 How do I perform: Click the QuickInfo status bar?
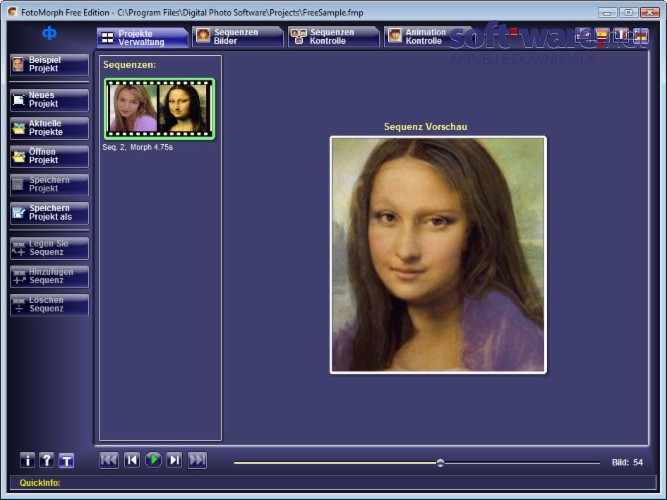[x=333, y=483]
